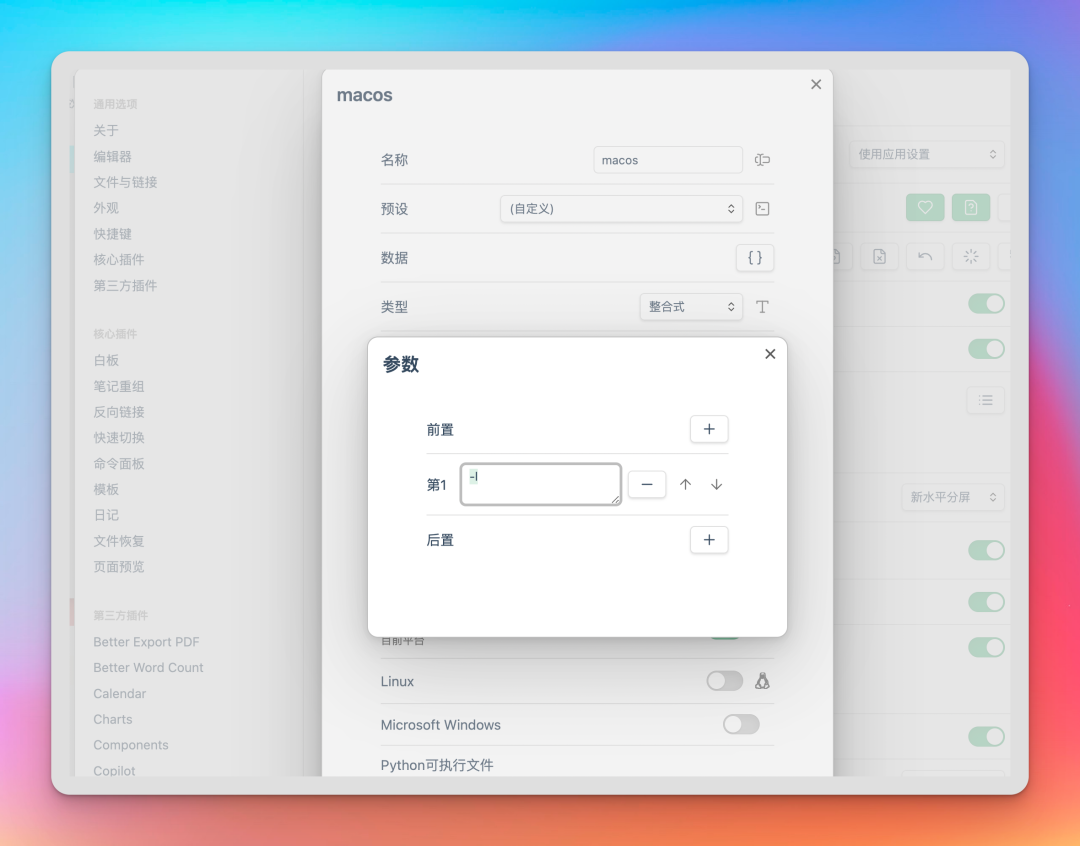1080x846 pixels.
Task: Move parameter 第1 up with the arrow
Action: tap(685, 484)
